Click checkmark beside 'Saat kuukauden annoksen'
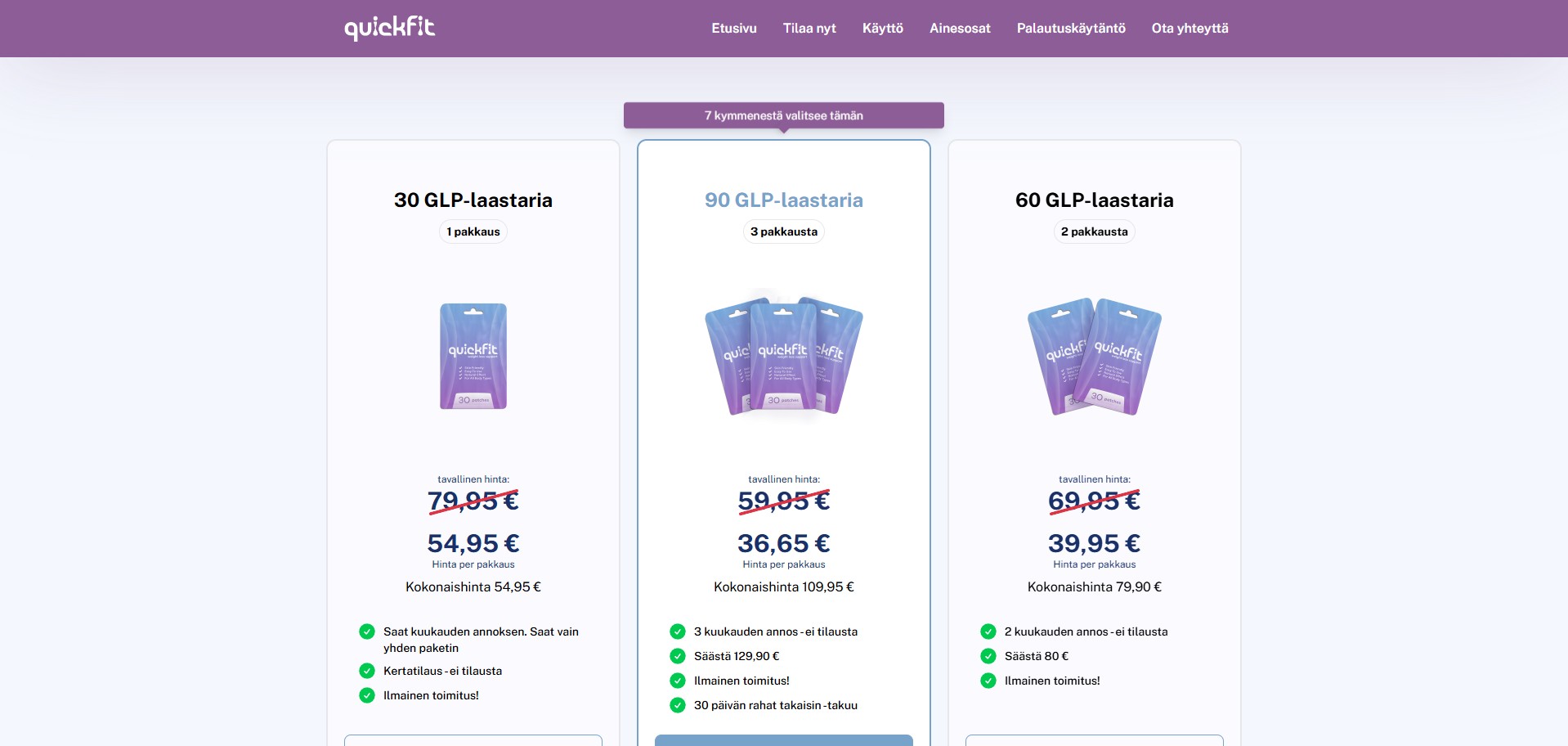The height and width of the screenshot is (746, 1568). click(x=367, y=631)
